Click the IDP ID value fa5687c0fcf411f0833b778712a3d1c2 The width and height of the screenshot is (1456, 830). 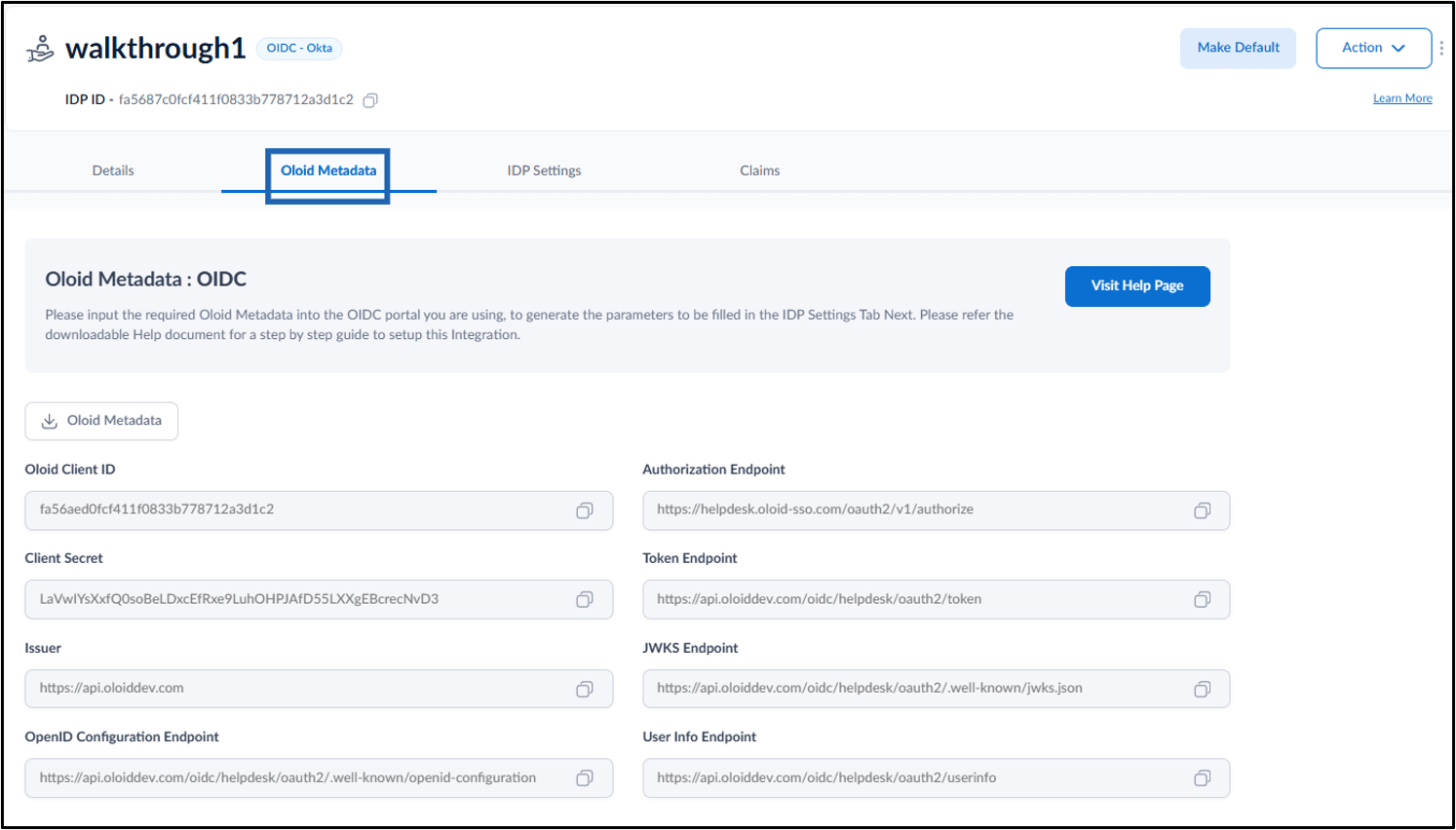coord(236,99)
